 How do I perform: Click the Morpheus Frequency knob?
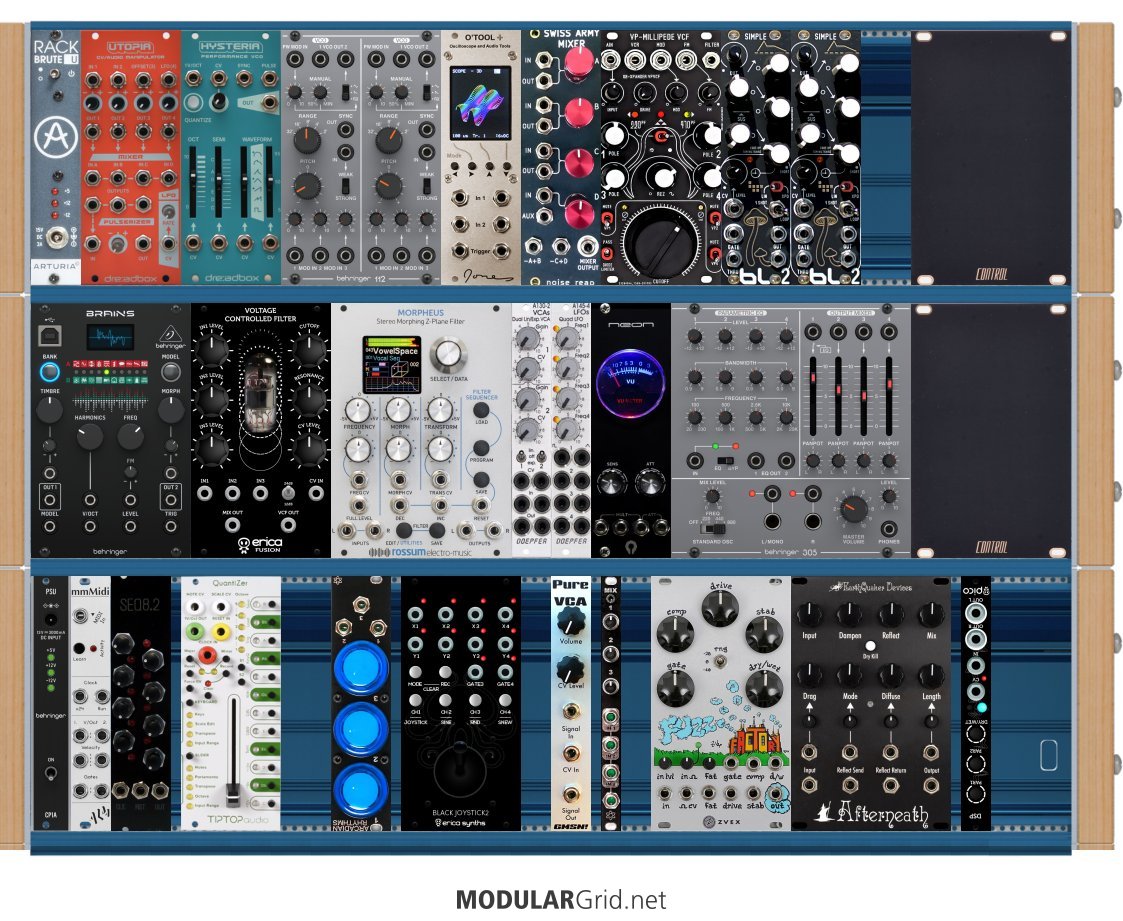357,410
